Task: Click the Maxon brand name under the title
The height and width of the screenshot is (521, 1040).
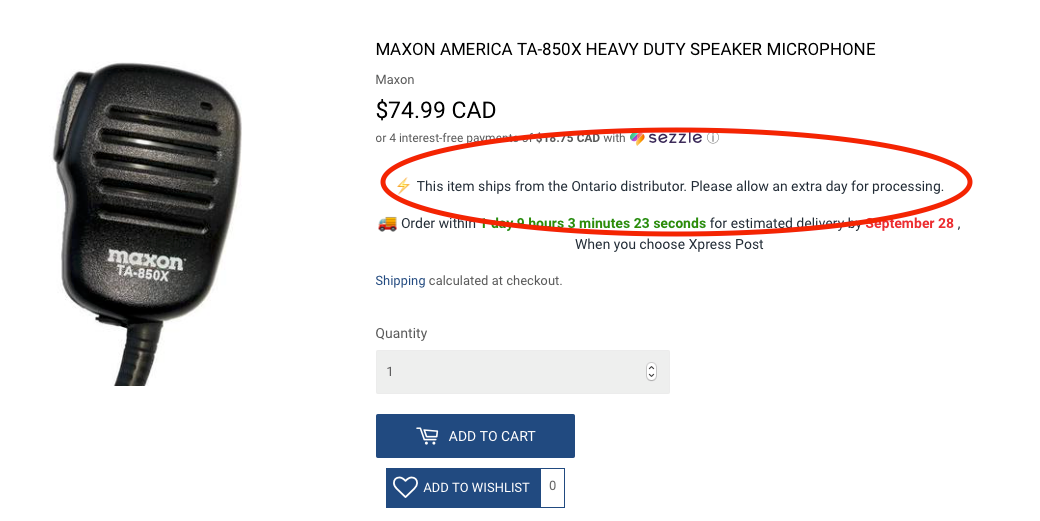Action: coord(394,80)
